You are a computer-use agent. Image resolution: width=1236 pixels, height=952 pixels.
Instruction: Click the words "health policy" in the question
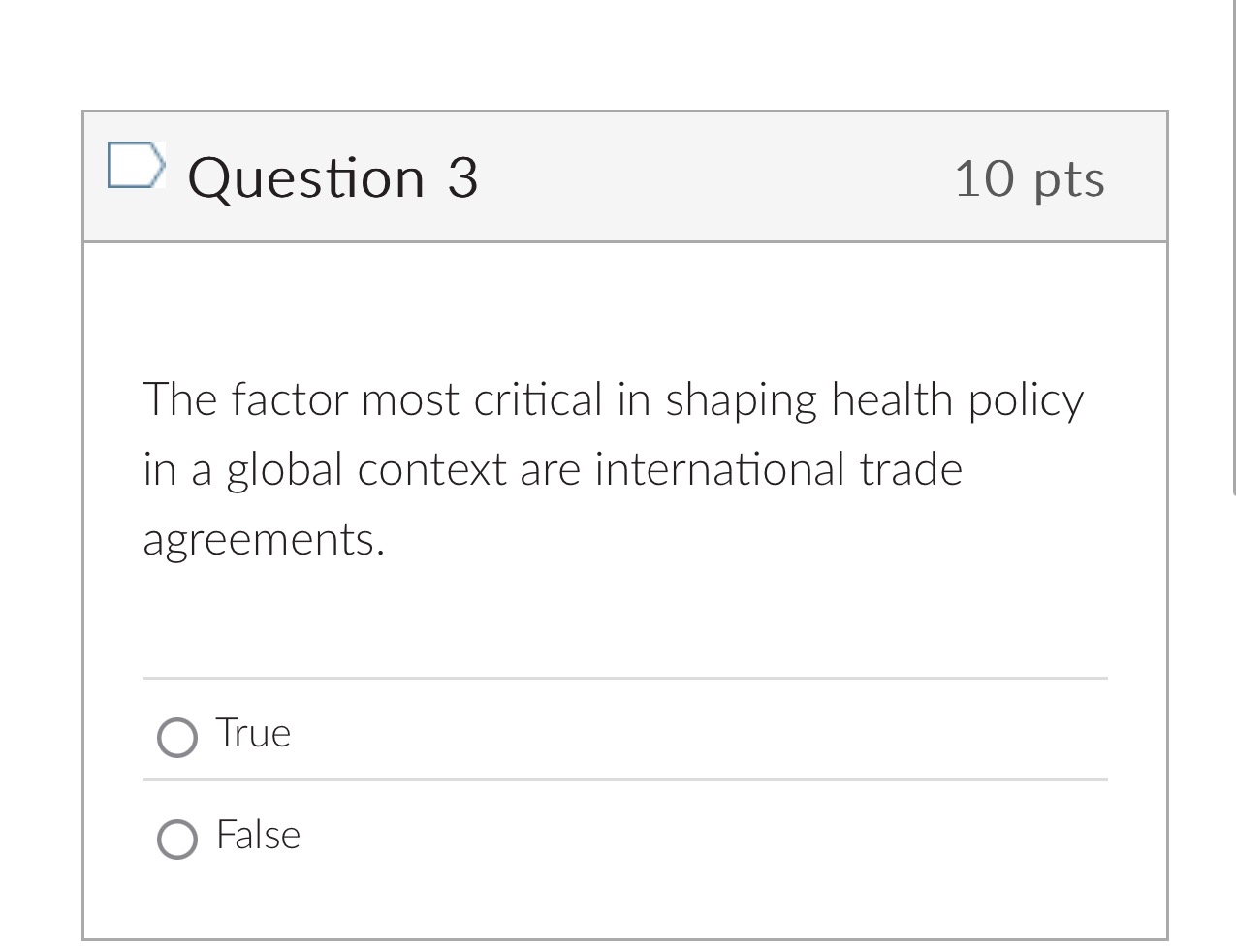958,399
